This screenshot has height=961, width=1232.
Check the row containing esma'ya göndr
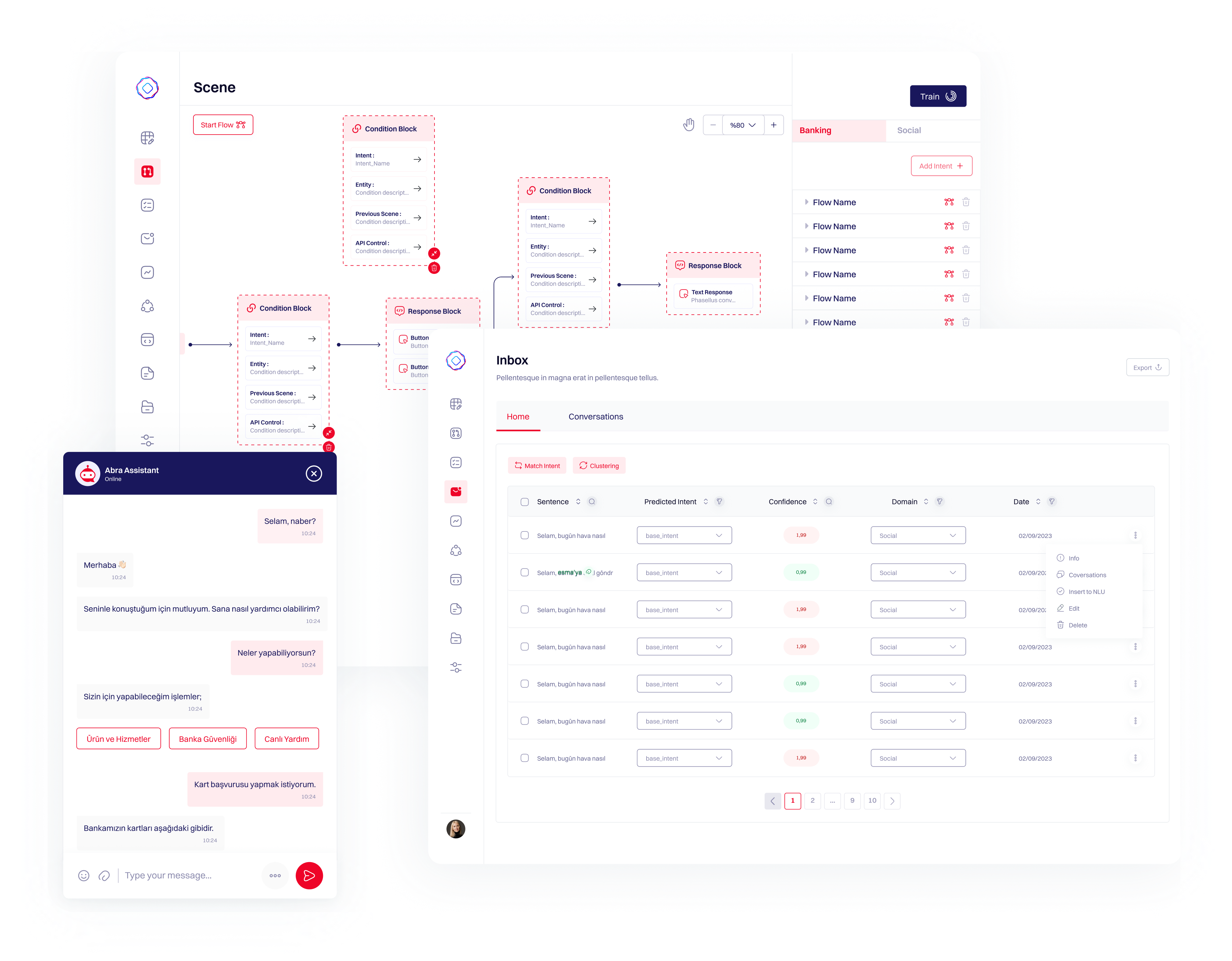click(x=525, y=573)
